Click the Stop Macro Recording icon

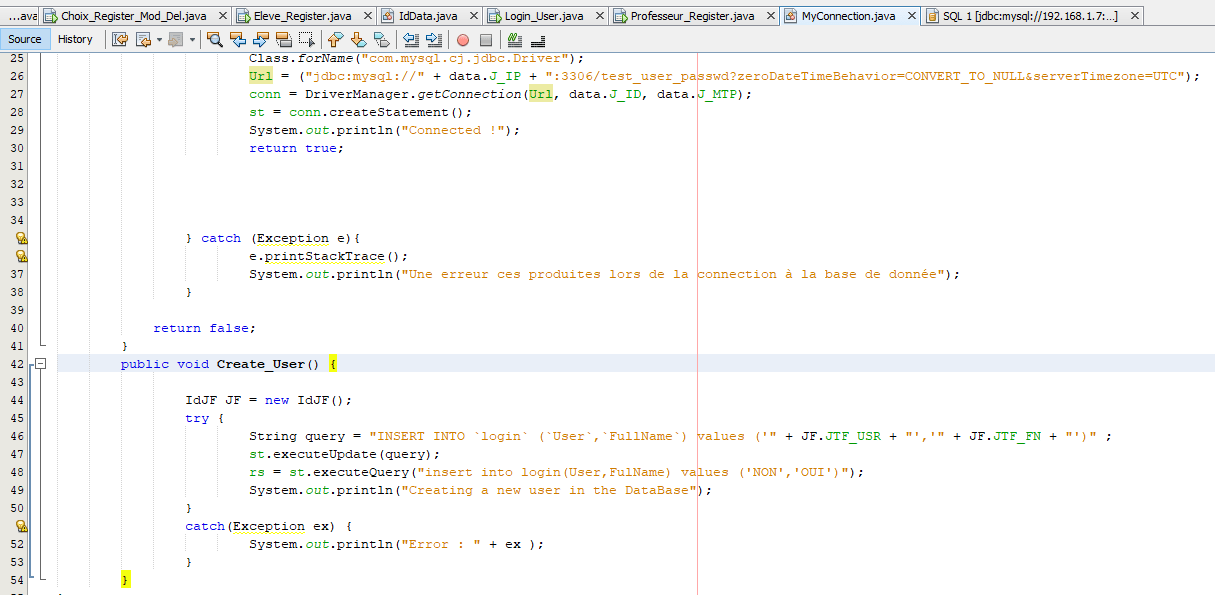pos(485,40)
